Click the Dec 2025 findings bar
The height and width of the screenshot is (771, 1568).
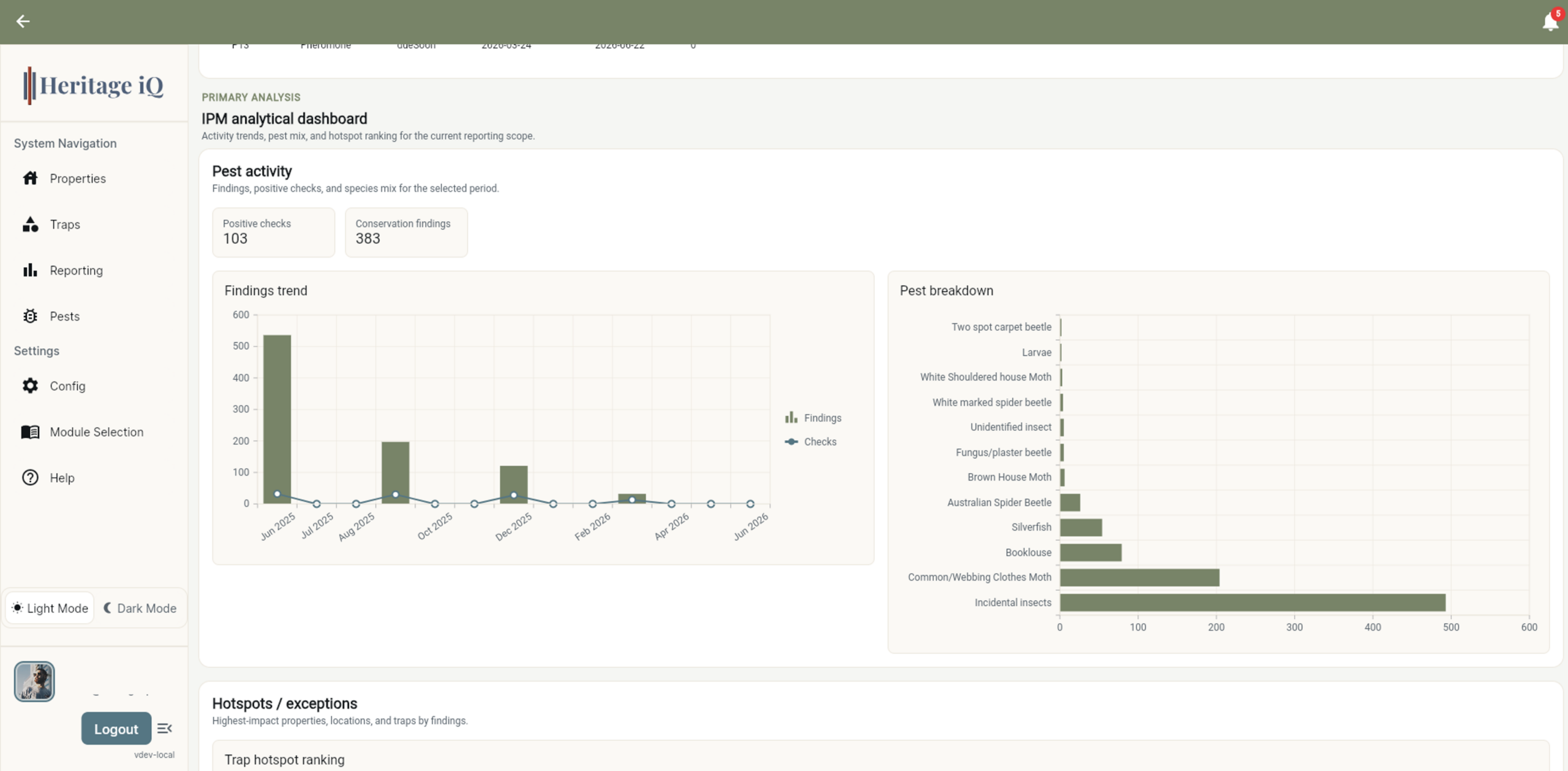[x=513, y=485]
